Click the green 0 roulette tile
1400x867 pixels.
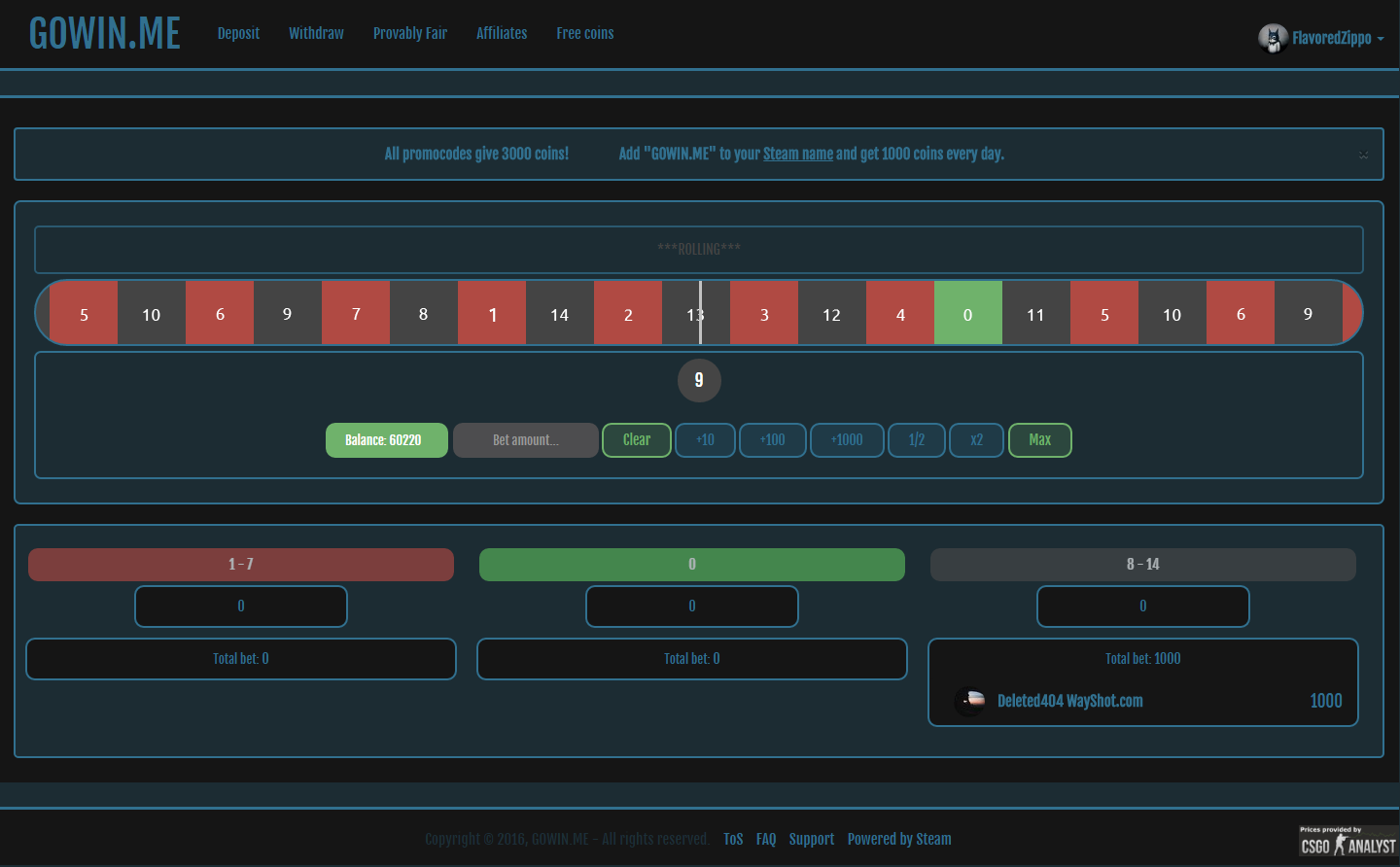coord(968,313)
